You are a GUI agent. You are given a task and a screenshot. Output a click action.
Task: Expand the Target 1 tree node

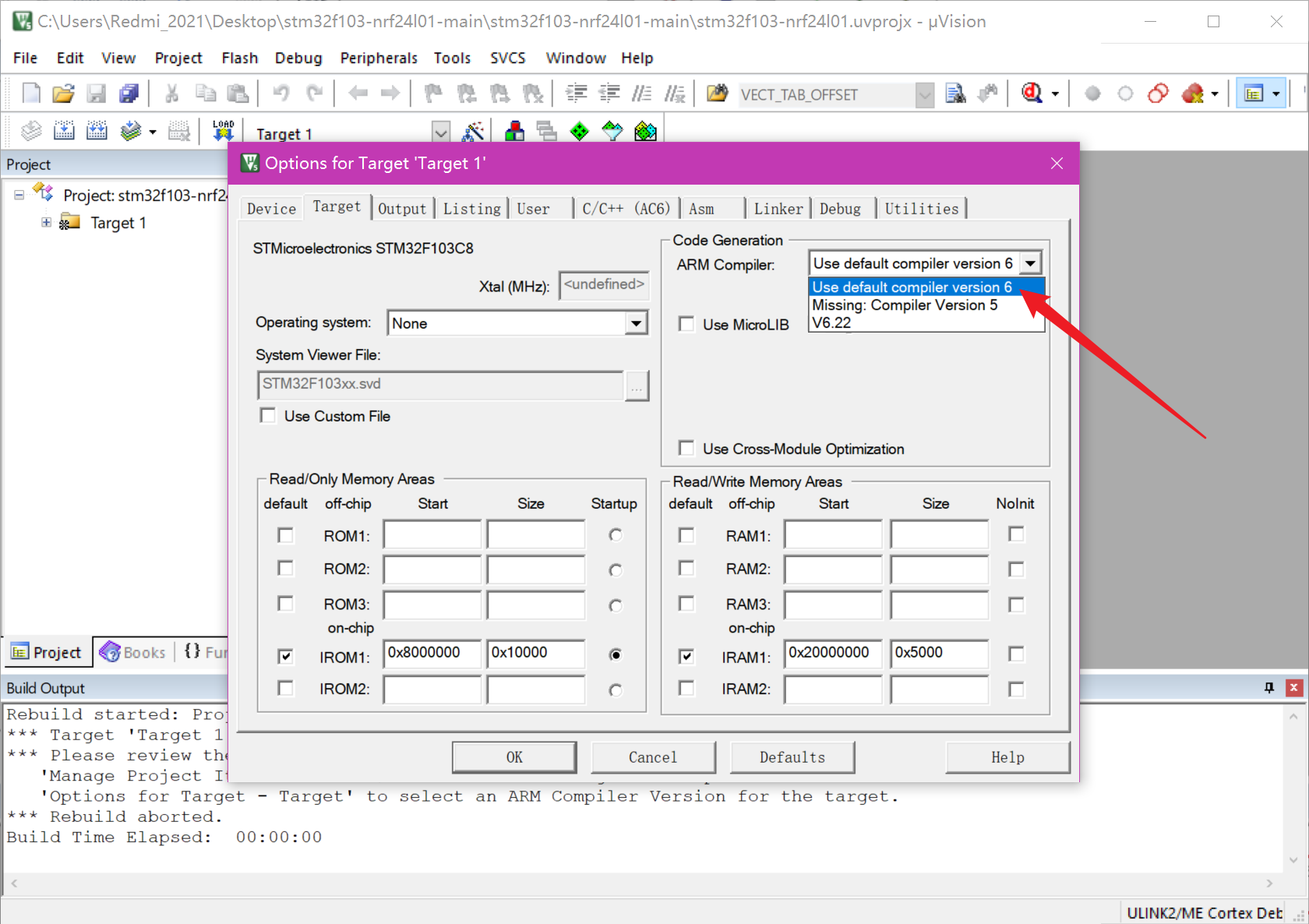pyautogui.click(x=47, y=223)
